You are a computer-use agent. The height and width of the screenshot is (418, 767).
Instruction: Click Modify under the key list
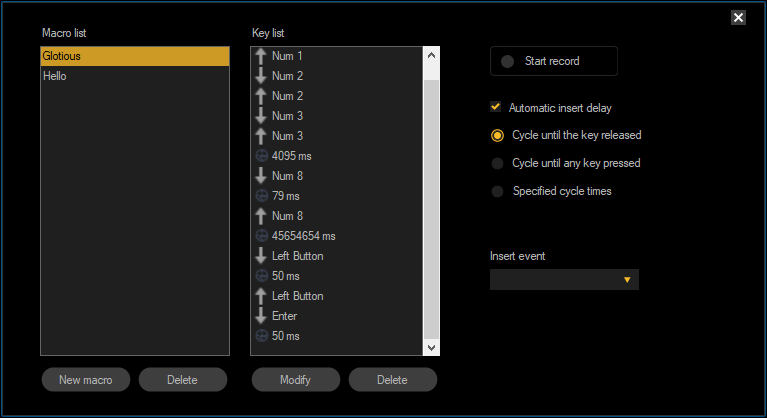coord(295,380)
